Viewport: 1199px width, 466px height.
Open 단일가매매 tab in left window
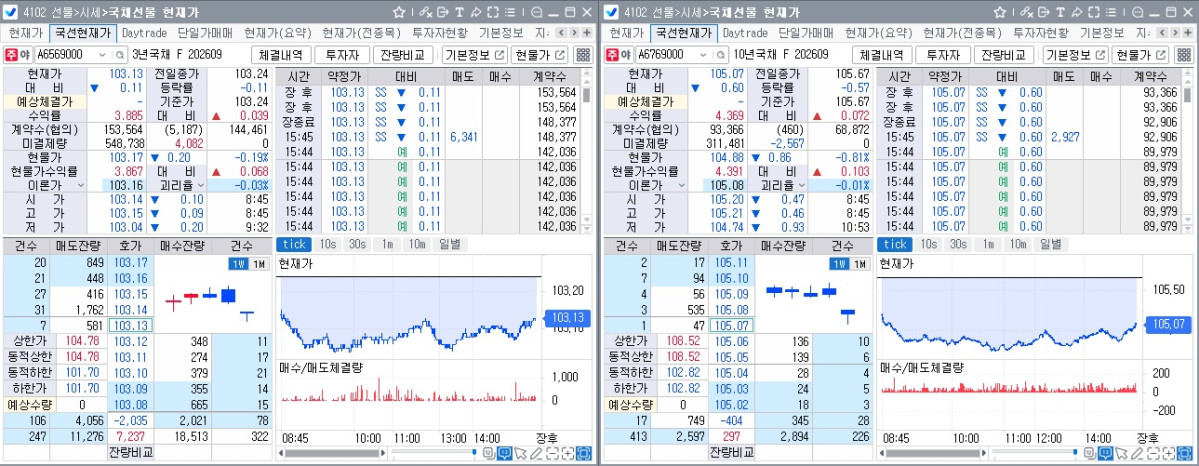coord(205,33)
